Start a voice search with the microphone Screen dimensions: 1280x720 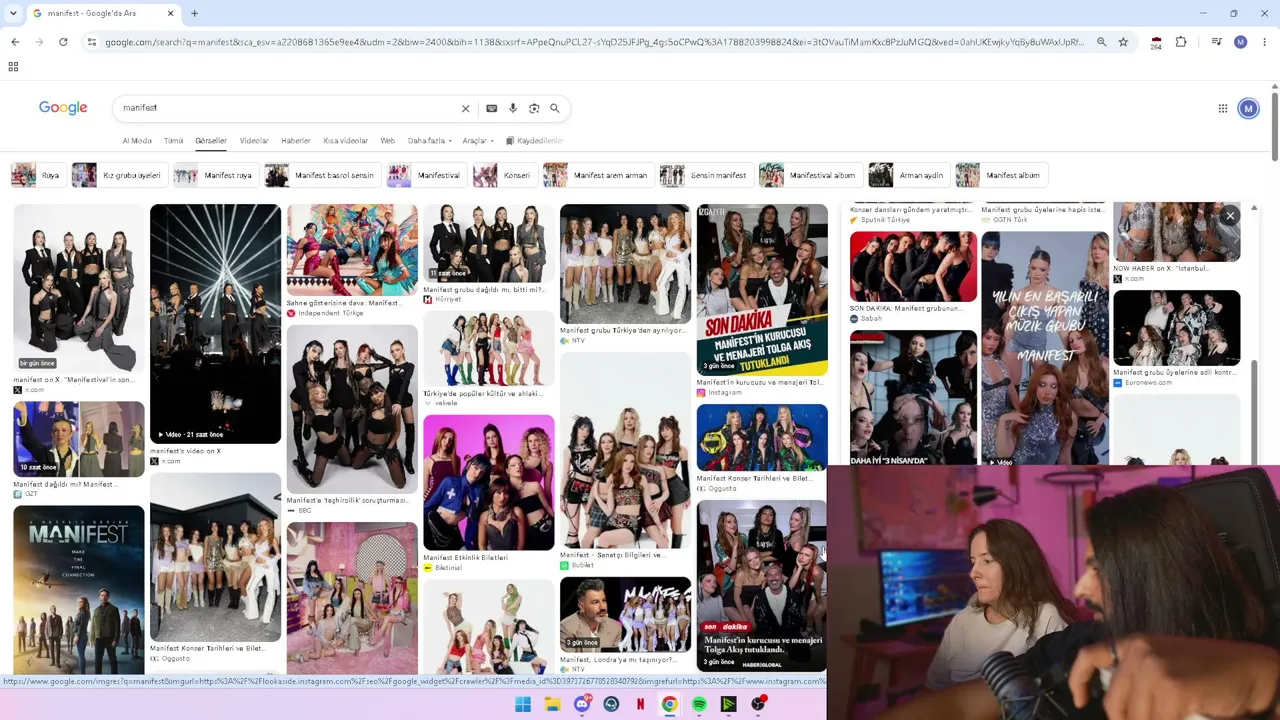click(x=513, y=108)
